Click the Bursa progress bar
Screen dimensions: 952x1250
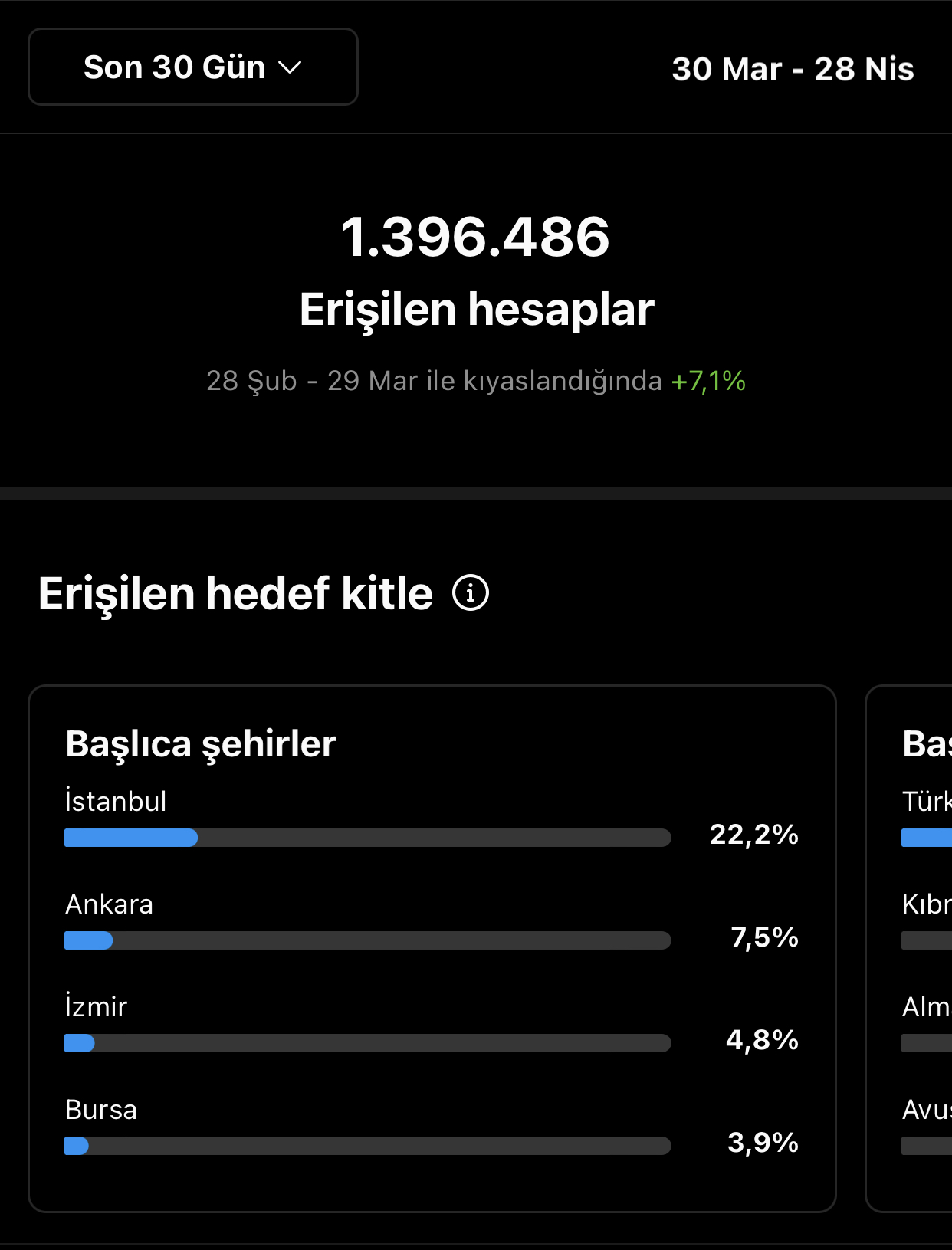point(368,1146)
